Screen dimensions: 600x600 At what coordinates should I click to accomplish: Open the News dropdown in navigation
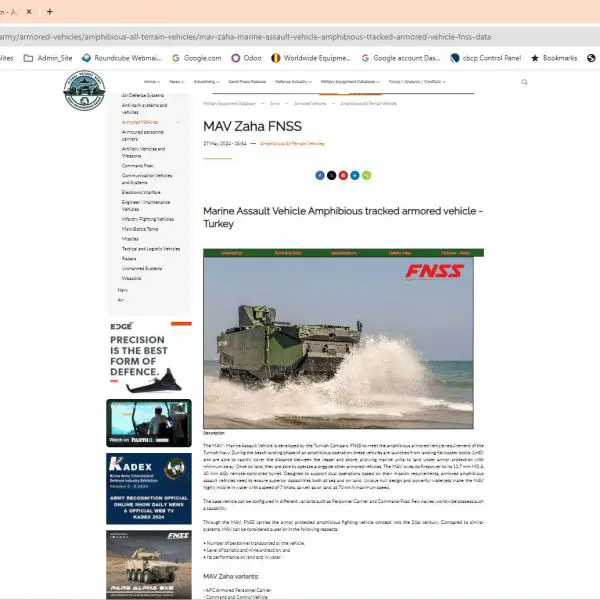tap(176, 82)
